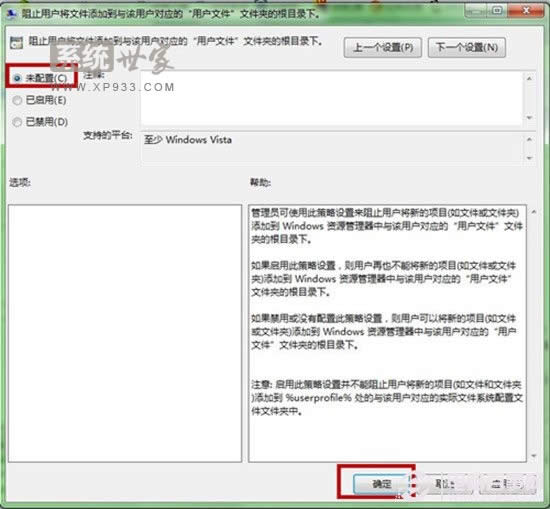The width and height of the screenshot is (550, 509).
Task: Click comment box scroll up arrow
Action: pos(529,79)
